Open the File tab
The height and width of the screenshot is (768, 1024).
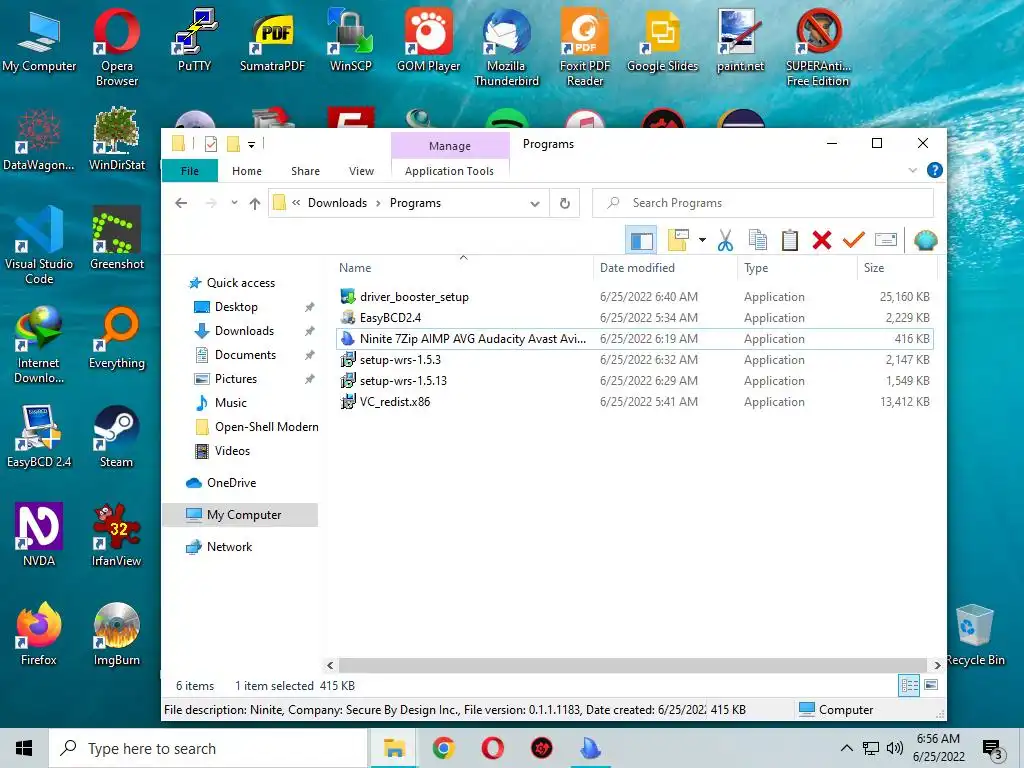pos(189,171)
